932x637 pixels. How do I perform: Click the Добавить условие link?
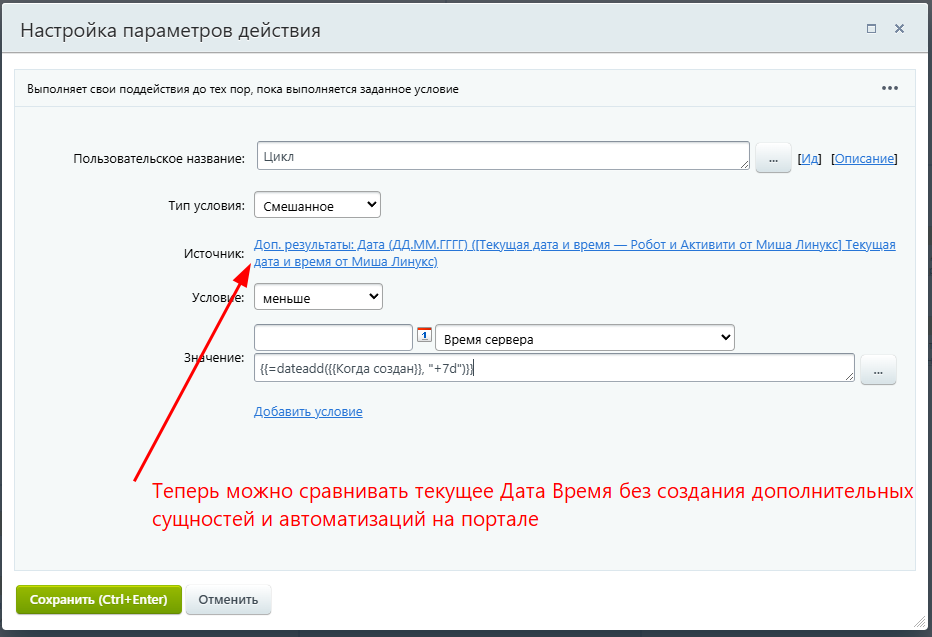click(308, 411)
